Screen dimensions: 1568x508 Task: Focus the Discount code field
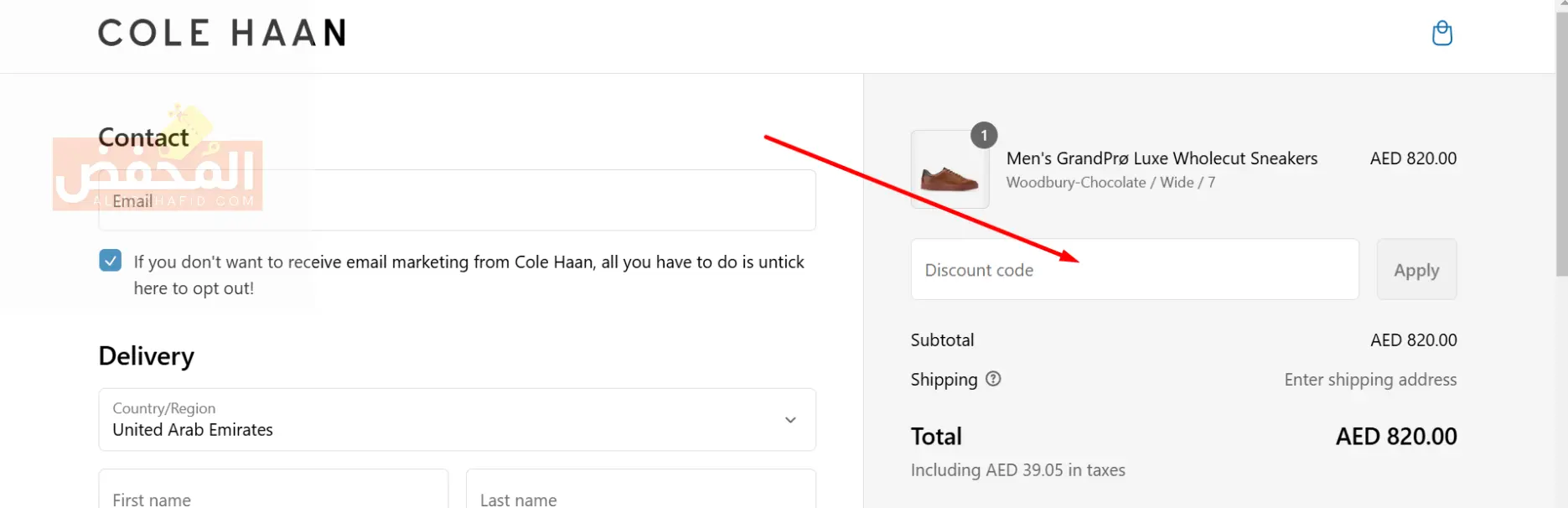pyautogui.click(x=1135, y=269)
